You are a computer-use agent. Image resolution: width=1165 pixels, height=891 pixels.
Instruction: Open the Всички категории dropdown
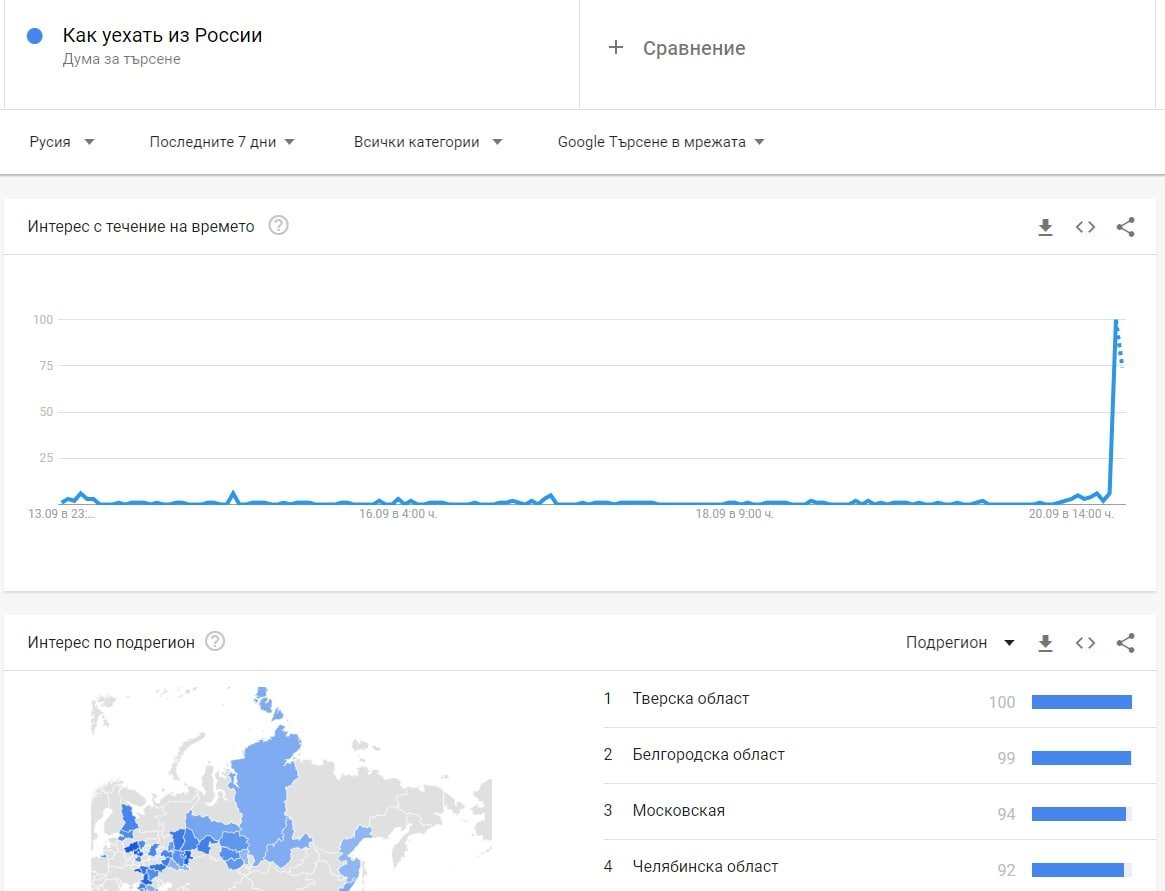[x=427, y=142]
